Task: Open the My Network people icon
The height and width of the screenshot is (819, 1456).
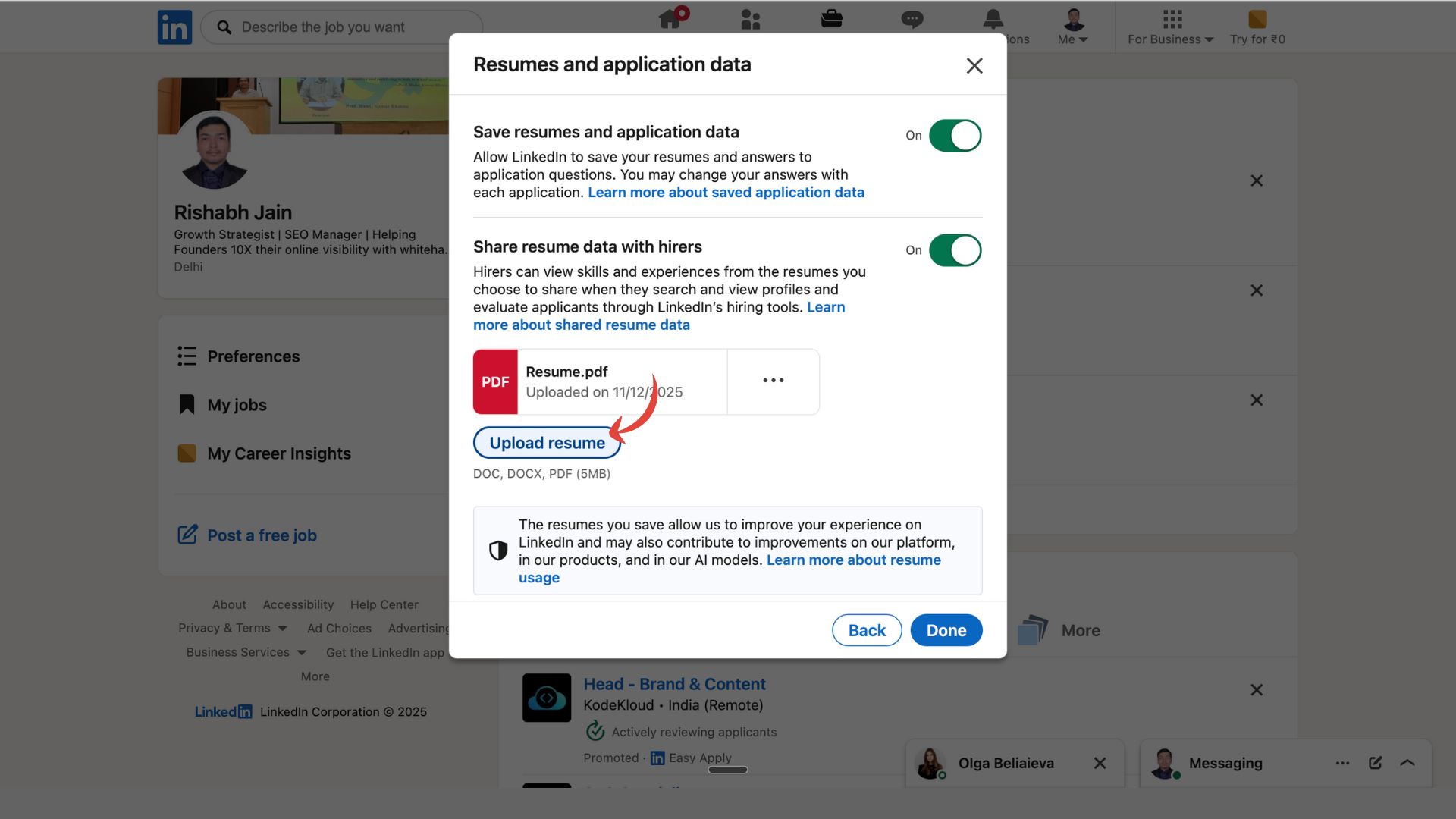Action: pos(751,19)
